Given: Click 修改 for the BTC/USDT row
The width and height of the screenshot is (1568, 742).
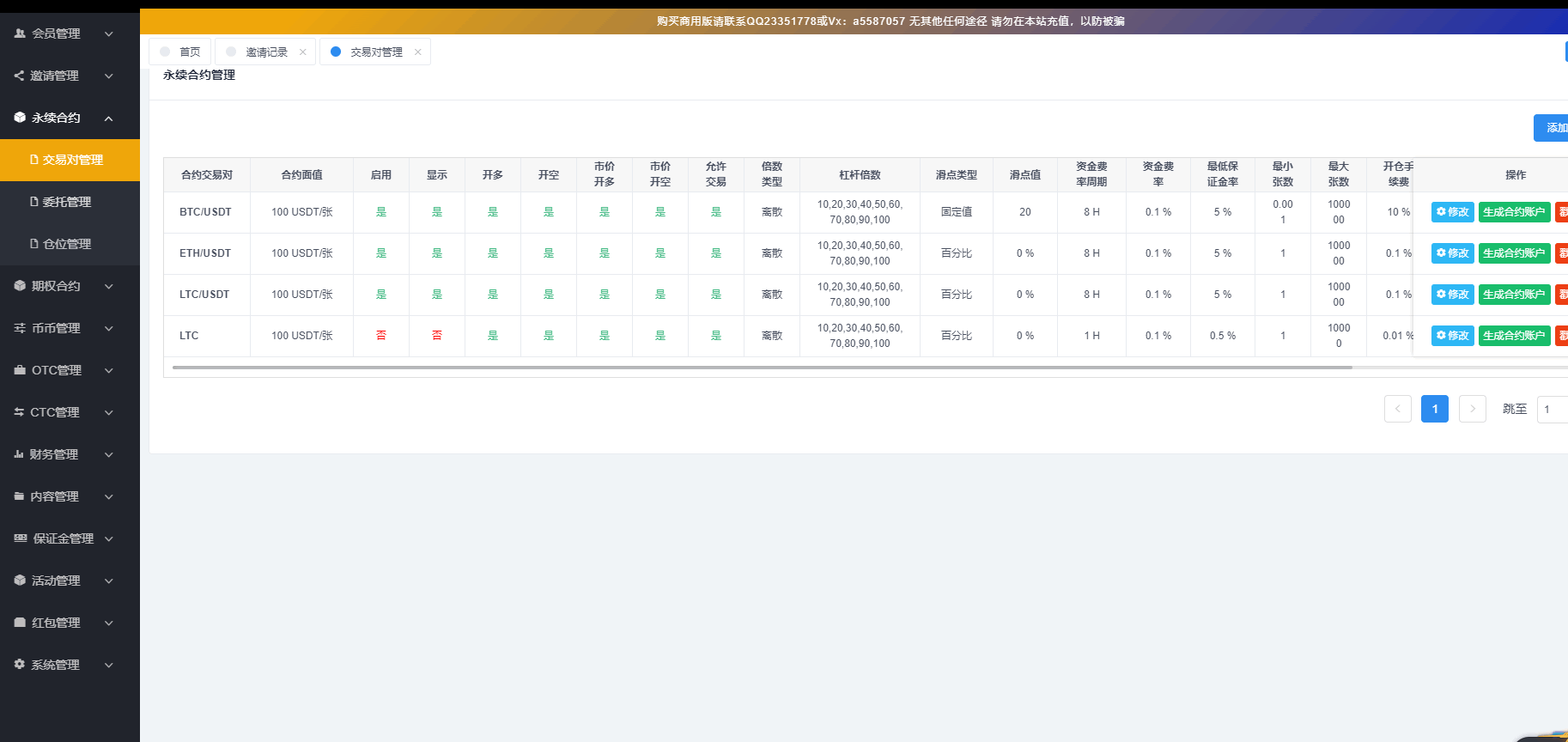Looking at the screenshot, I should pos(1452,212).
